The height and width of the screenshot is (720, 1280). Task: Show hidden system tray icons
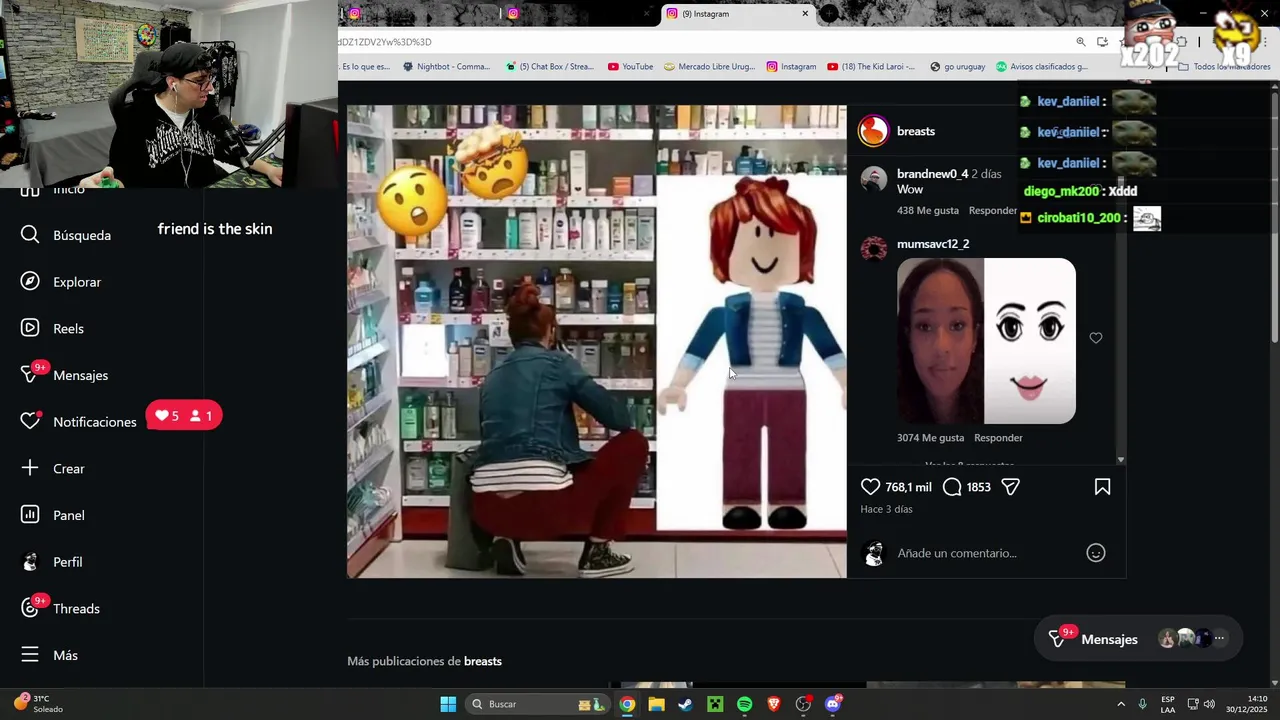tap(1120, 704)
